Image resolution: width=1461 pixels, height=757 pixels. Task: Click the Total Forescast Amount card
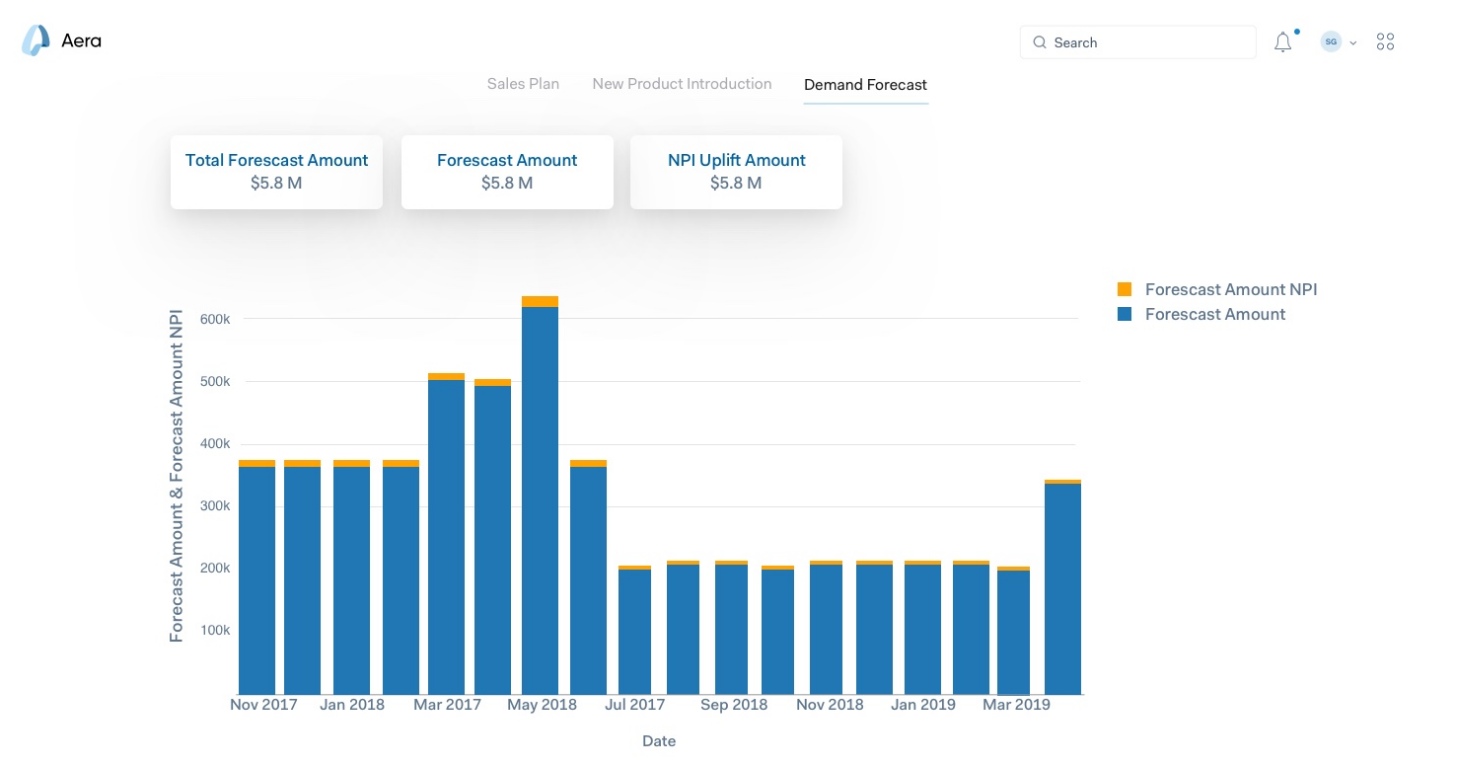(x=276, y=171)
